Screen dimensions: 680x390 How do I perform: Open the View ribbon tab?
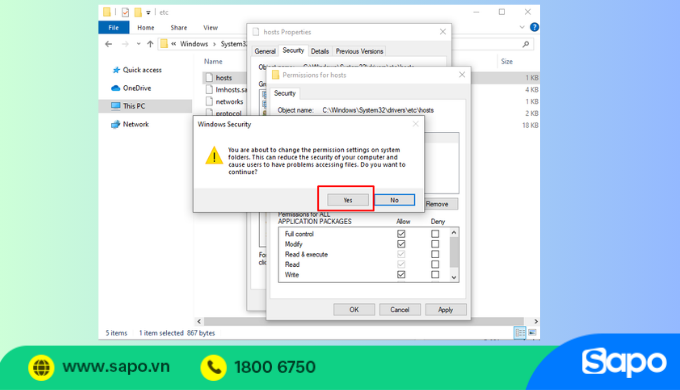(211, 27)
